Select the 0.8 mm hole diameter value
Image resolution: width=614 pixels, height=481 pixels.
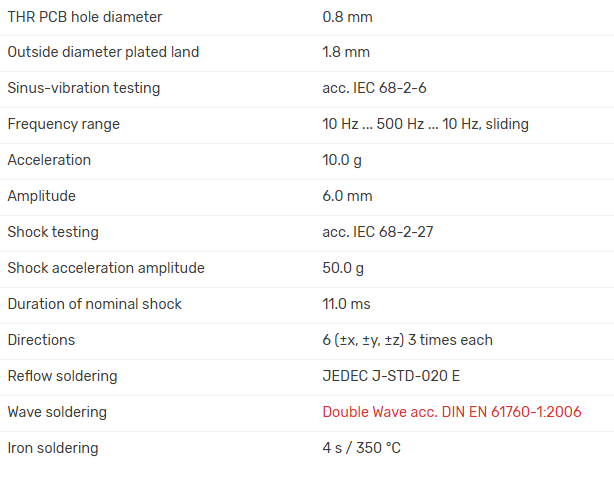[x=347, y=17]
